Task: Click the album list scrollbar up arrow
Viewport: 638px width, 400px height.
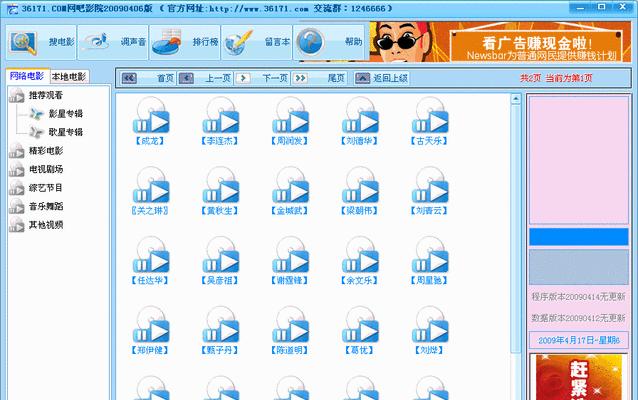Action: tap(516, 99)
